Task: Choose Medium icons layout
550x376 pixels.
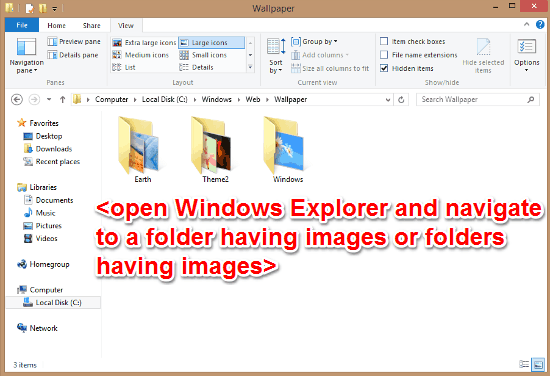Action: (140, 55)
